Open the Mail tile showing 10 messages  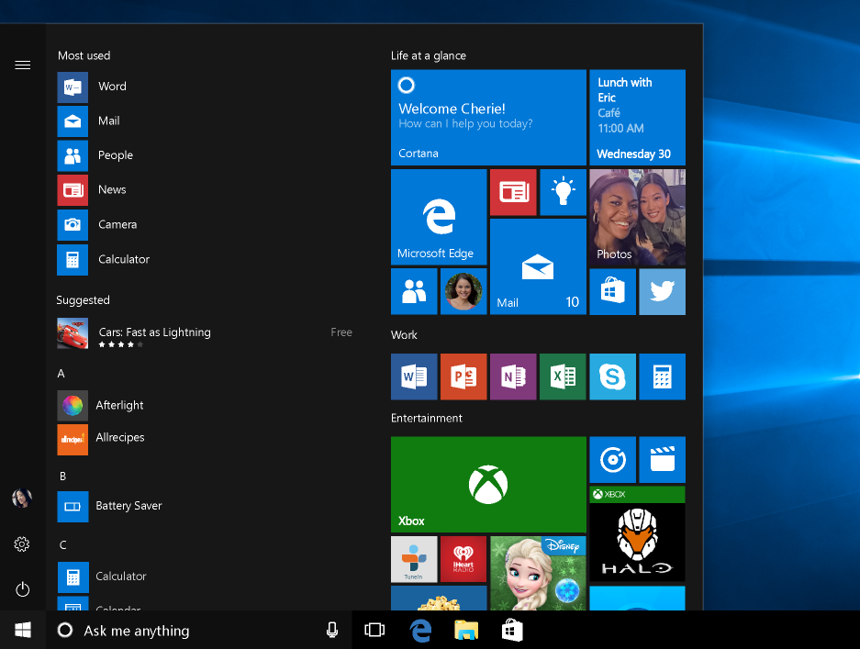(x=538, y=267)
